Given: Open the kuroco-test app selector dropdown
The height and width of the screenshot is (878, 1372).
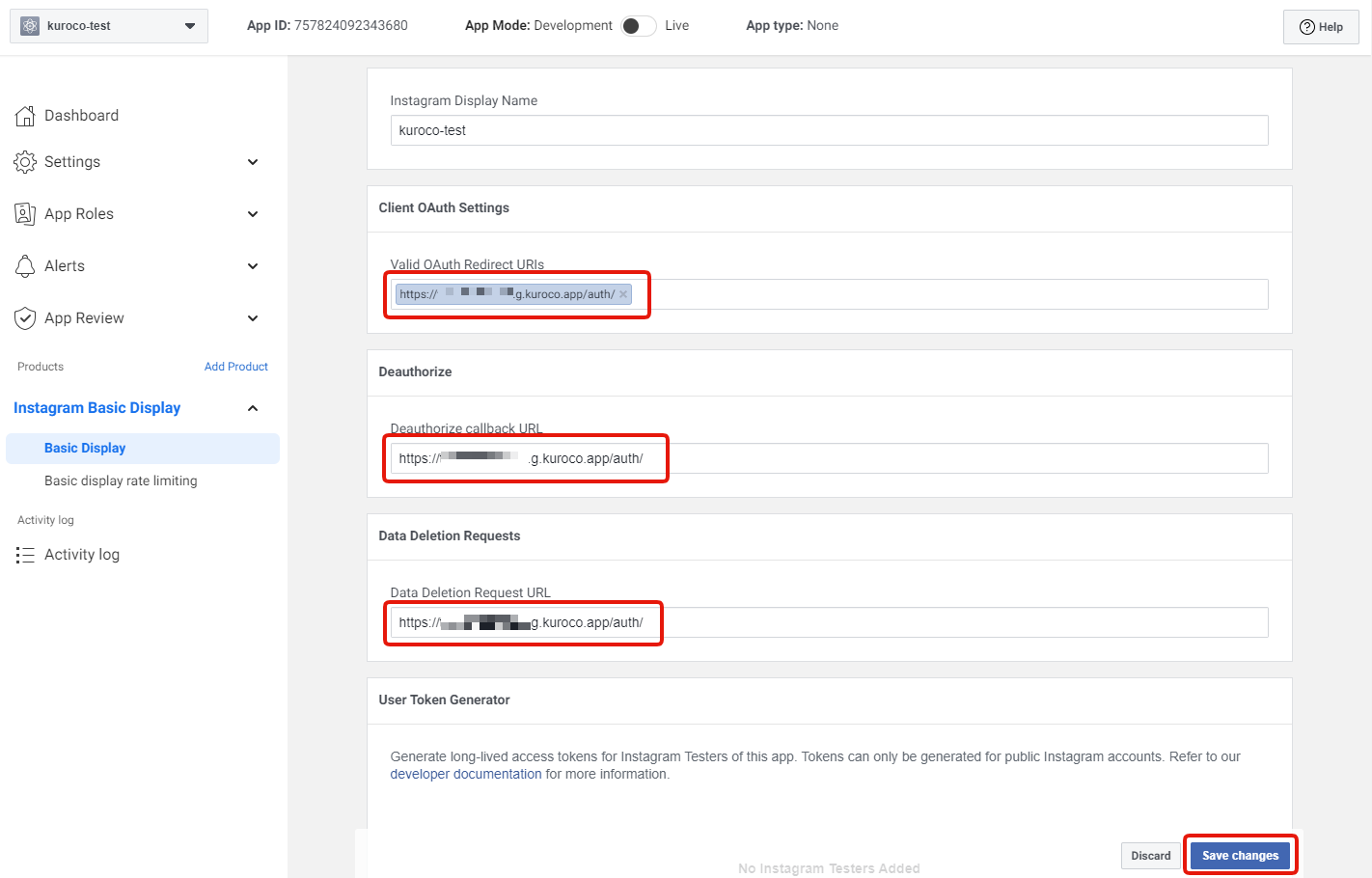Looking at the screenshot, I should point(190,26).
